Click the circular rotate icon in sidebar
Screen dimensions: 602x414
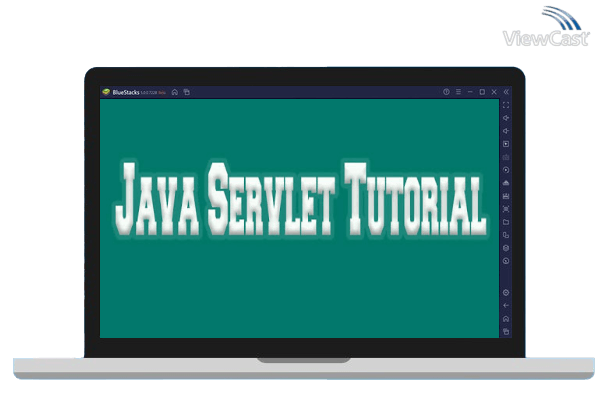pyautogui.click(x=506, y=261)
